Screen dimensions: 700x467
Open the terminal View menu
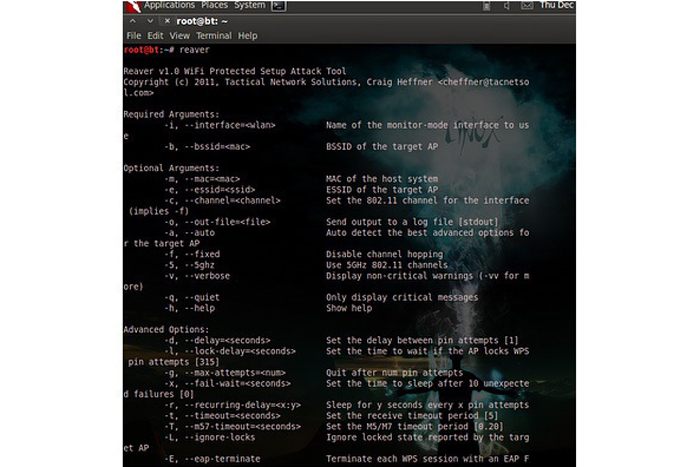(179, 36)
